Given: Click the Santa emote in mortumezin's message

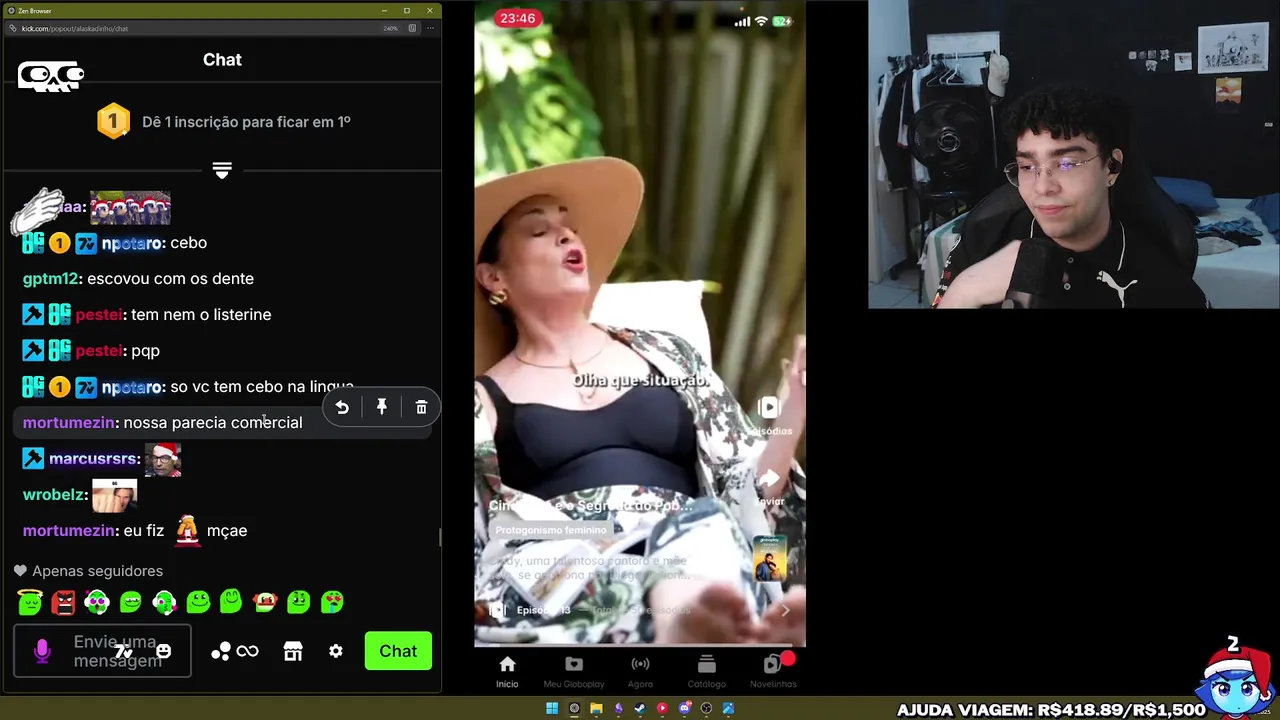Looking at the screenshot, I should pos(187,529).
